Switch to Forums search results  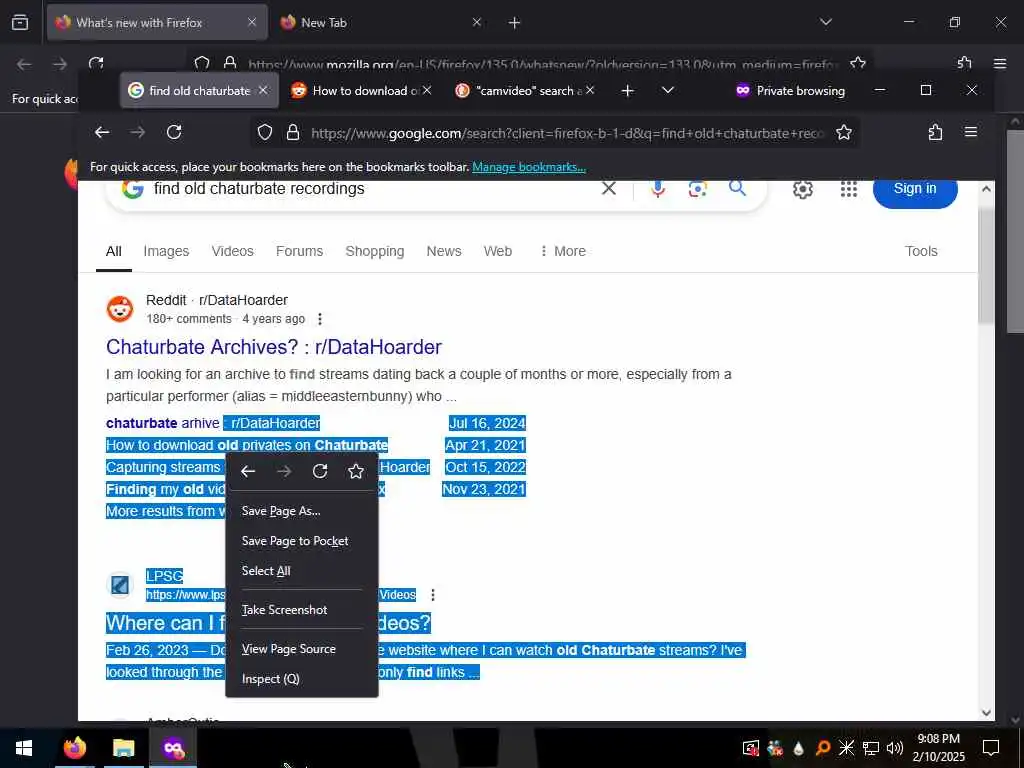[299, 251]
